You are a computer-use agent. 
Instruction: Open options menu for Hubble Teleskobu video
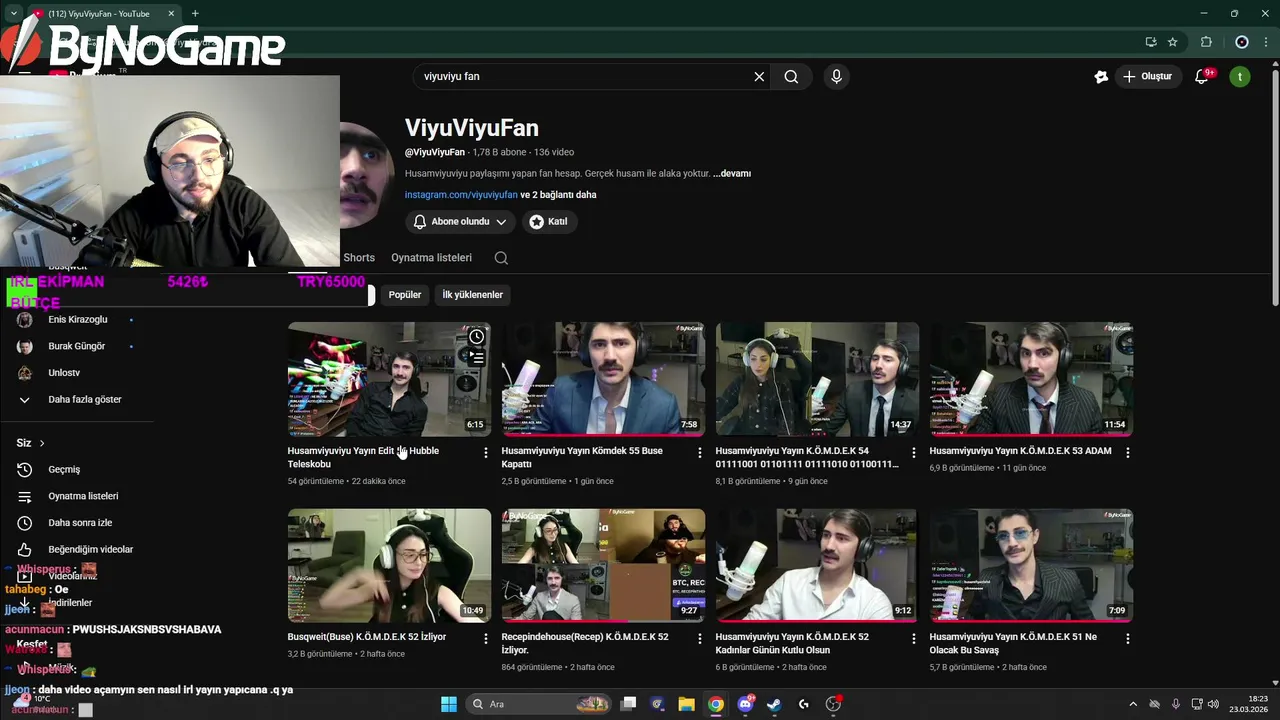coord(486,453)
